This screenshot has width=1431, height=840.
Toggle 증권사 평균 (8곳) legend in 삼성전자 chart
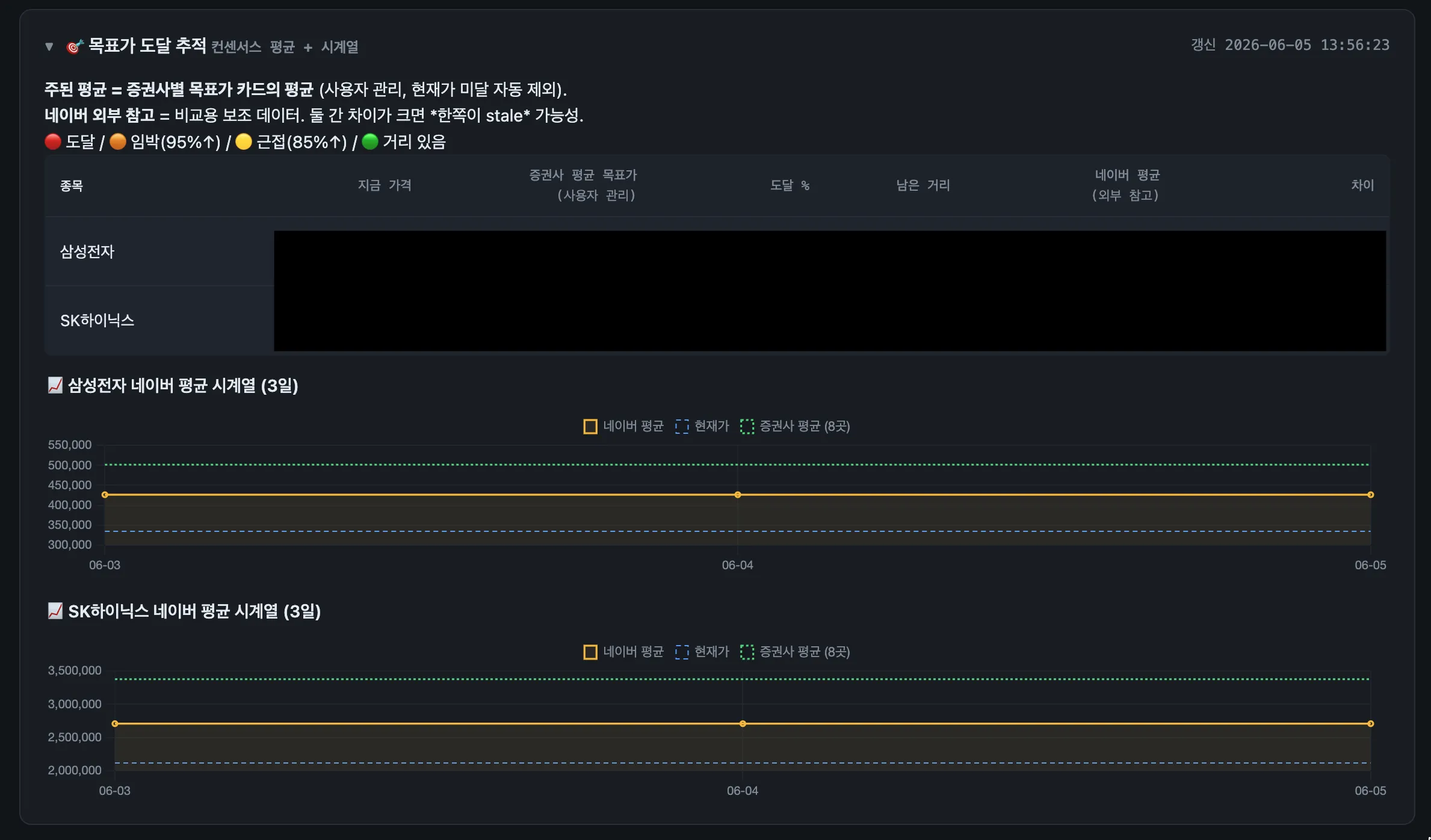(795, 426)
